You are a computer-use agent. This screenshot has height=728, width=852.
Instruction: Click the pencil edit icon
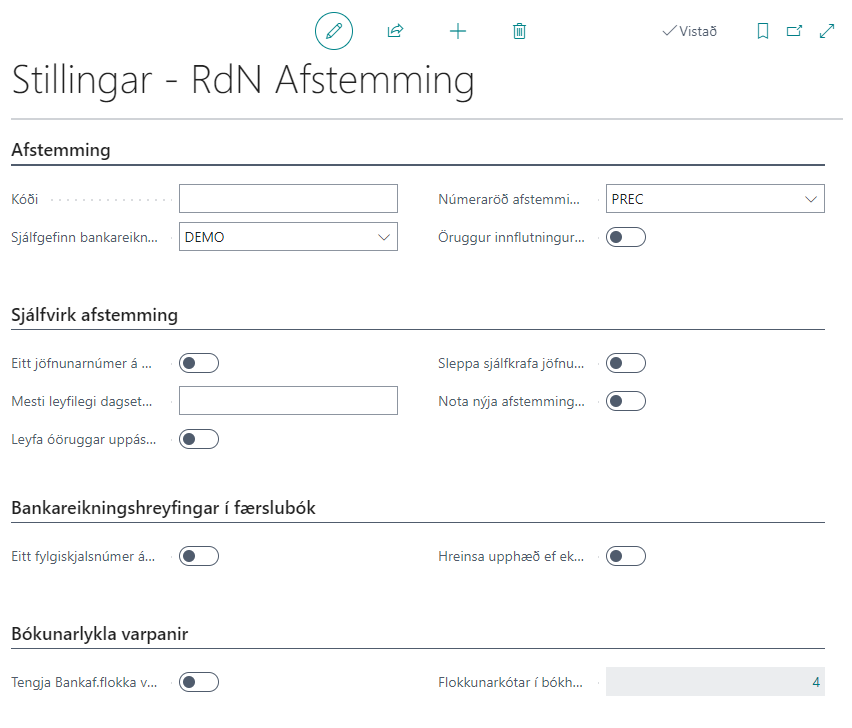pos(334,31)
